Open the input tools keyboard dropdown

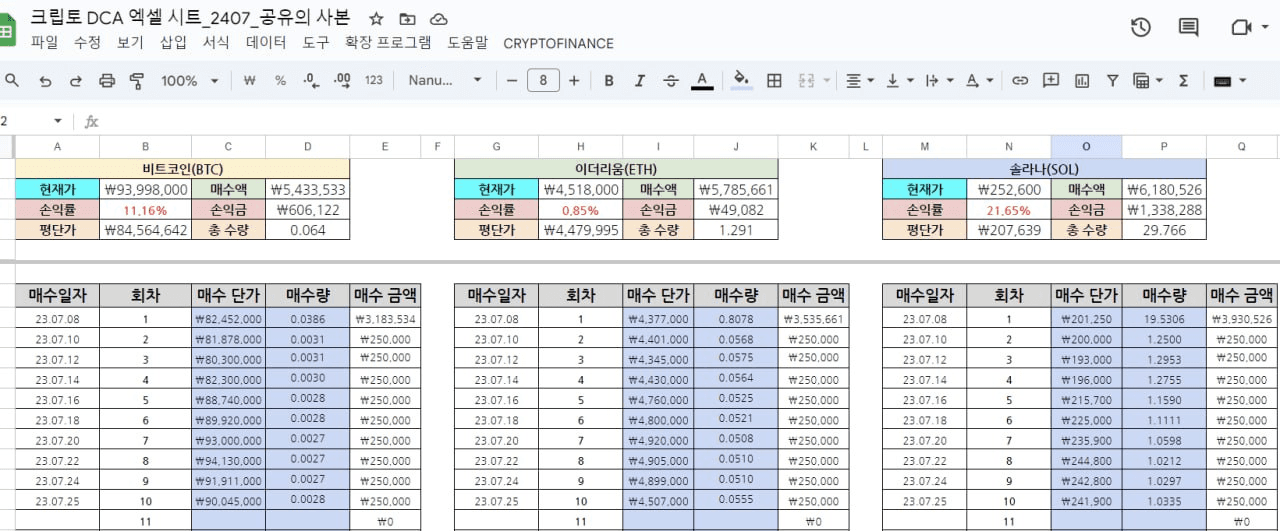(x=1229, y=81)
